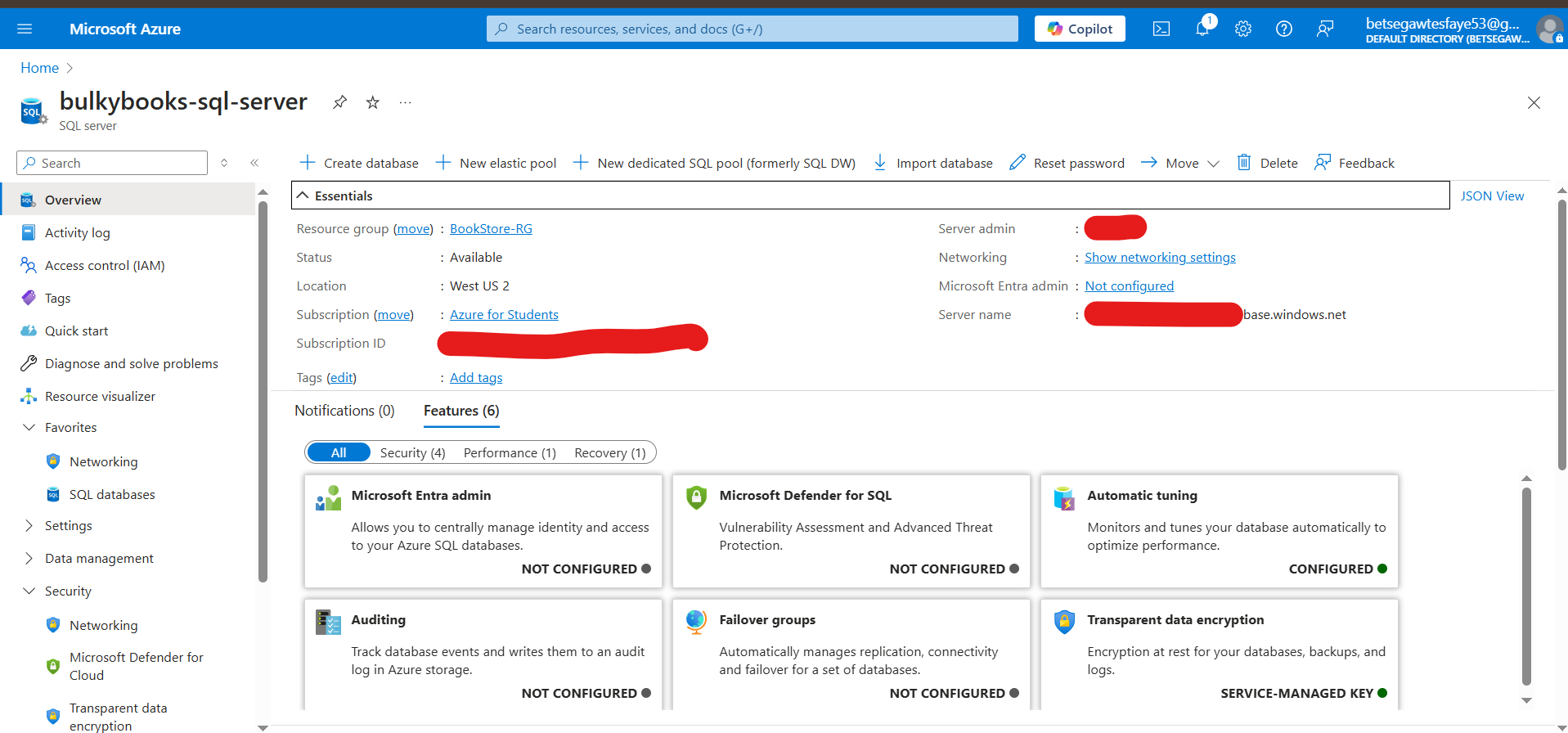The image size is (1568, 733).
Task: Open the notifications bell
Action: pos(1202,29)
